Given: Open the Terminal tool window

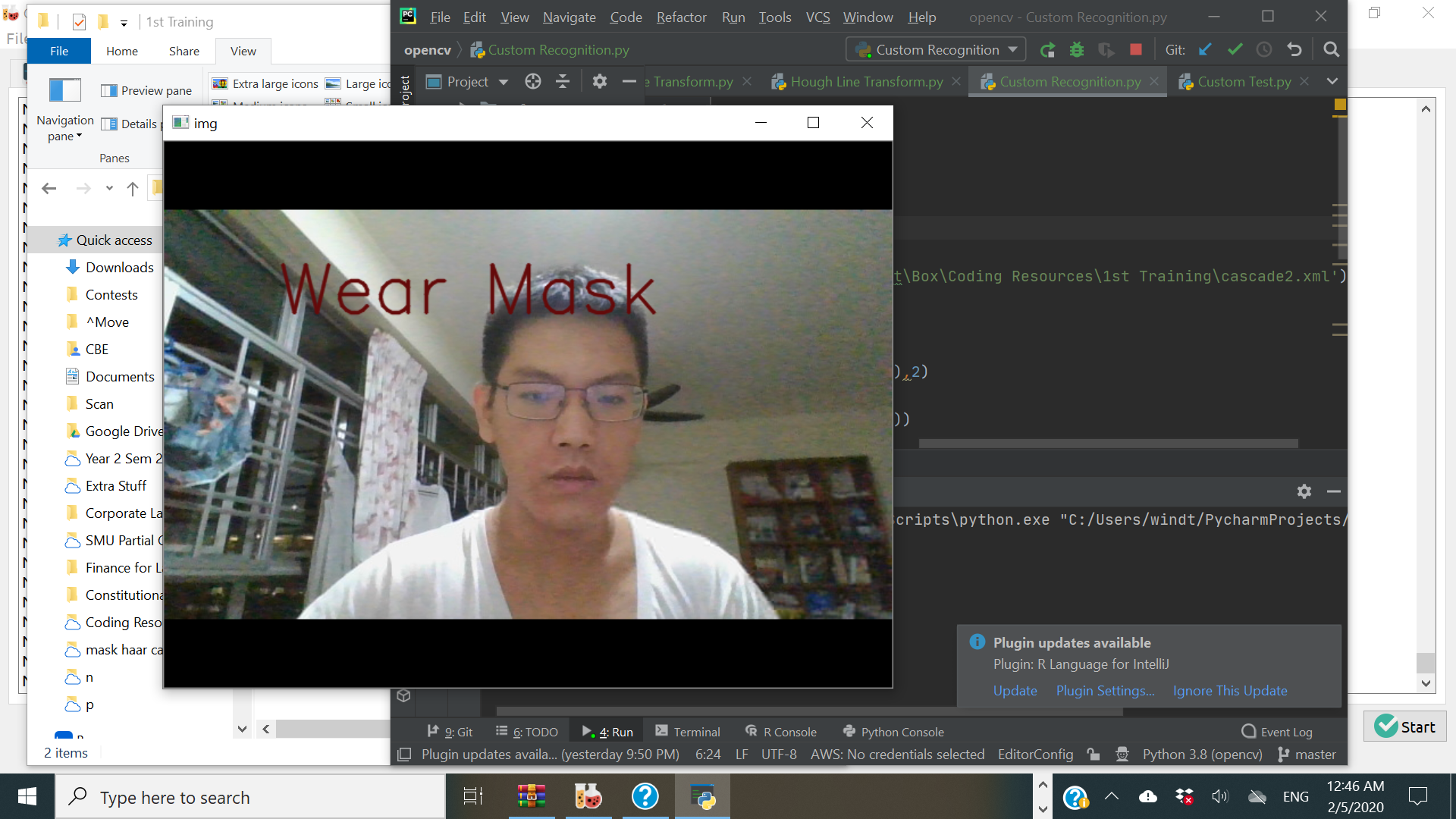Looking at the screenshot, I should pyautogui.click(x=688, y=732).
